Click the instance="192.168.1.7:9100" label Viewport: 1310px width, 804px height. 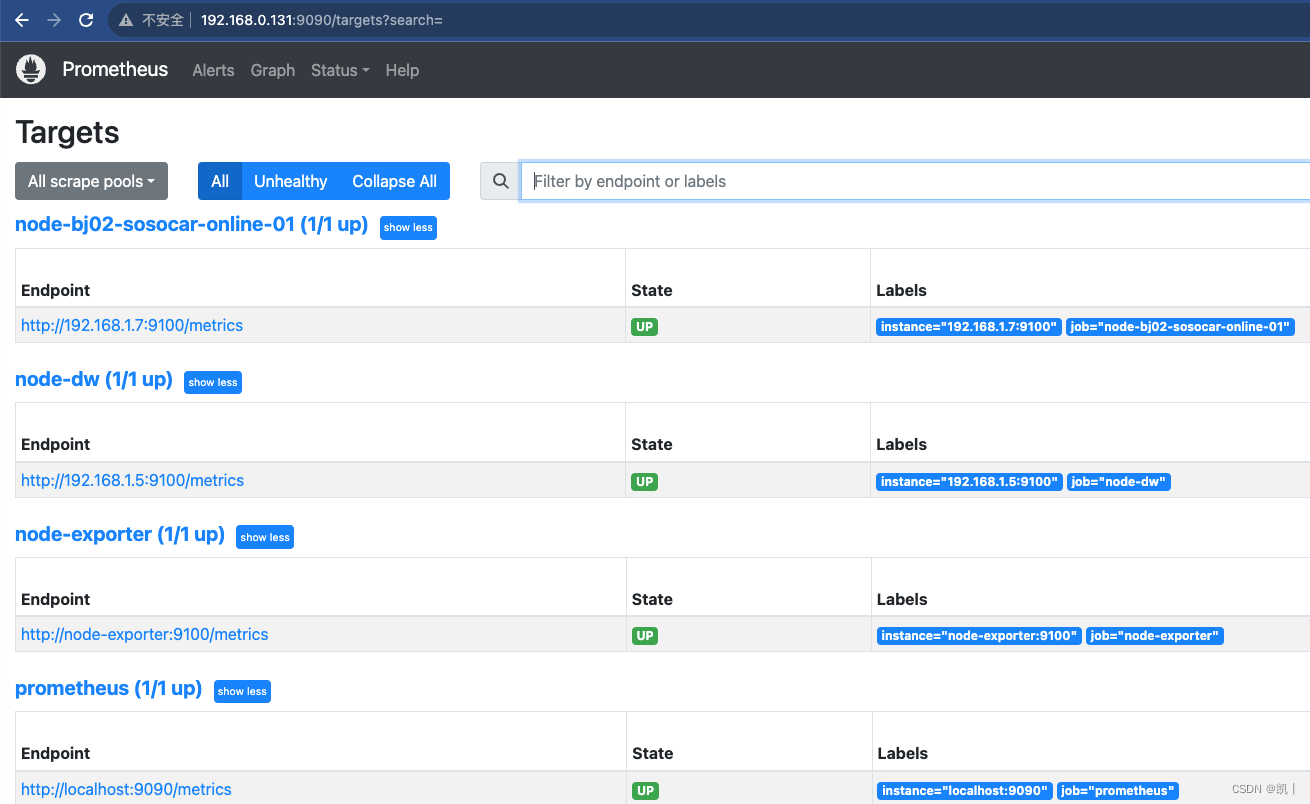tap(968, 327)
